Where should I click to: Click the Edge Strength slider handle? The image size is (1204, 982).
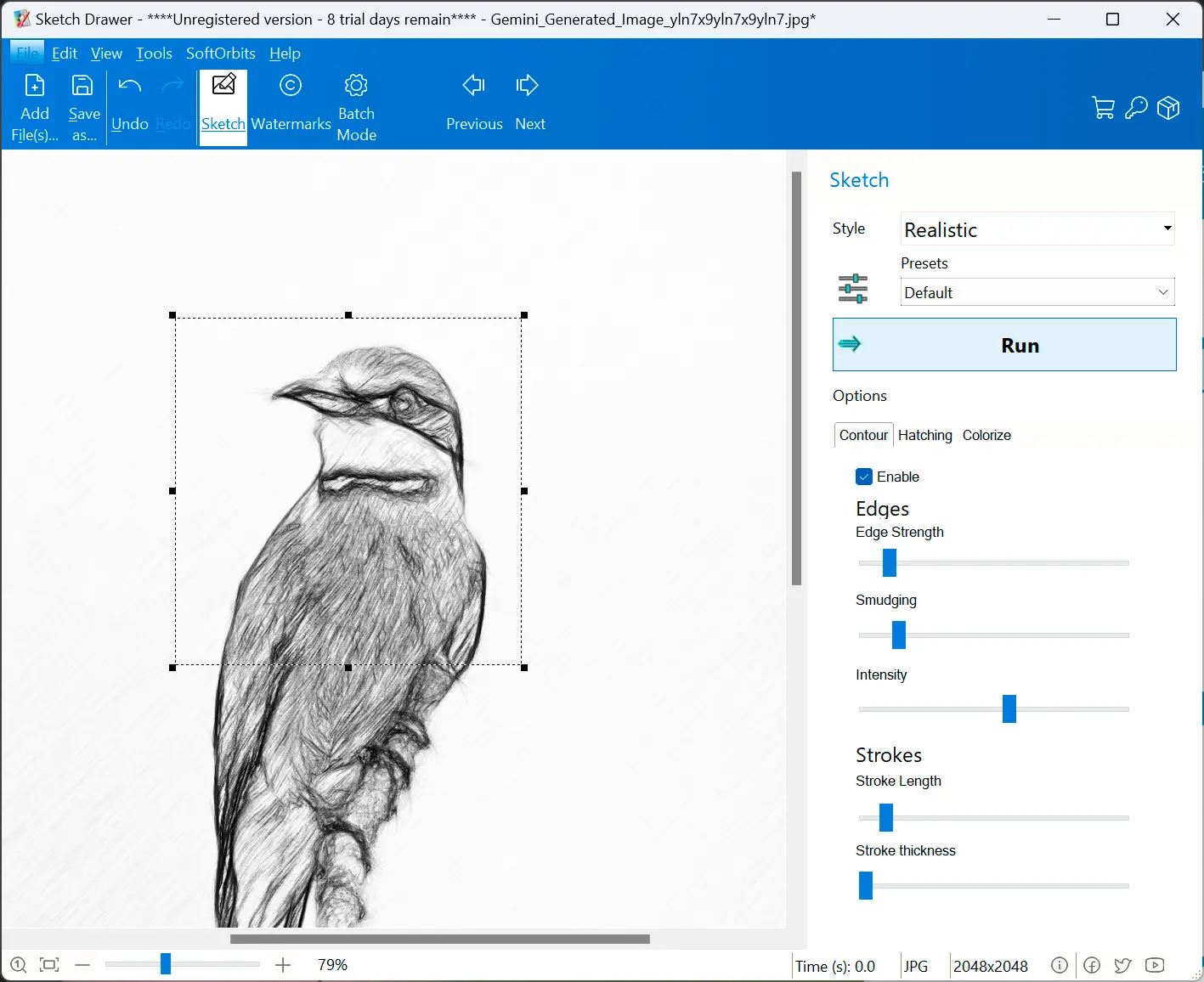pyautogui.click(x=890, y=562)
